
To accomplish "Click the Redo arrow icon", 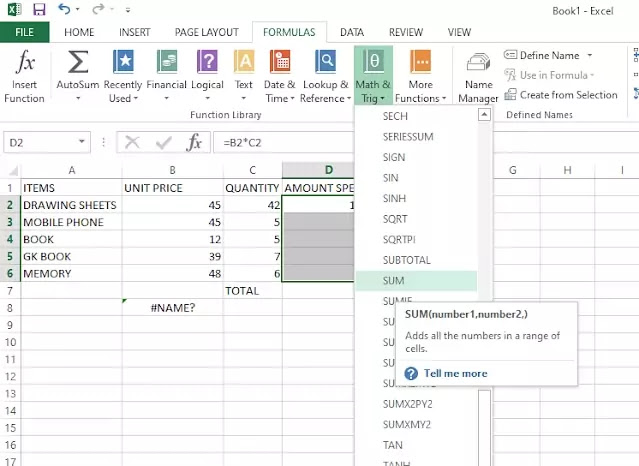I will coord(98,9).
